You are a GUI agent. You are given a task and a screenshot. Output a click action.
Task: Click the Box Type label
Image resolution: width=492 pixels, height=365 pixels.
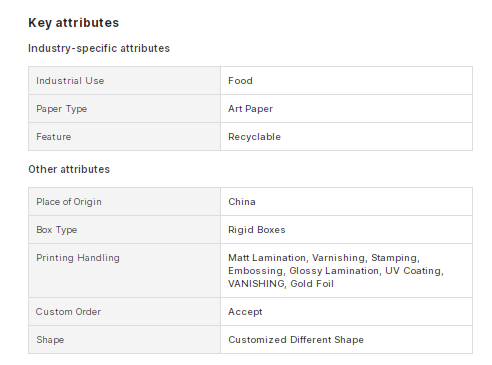pos(57,230)
